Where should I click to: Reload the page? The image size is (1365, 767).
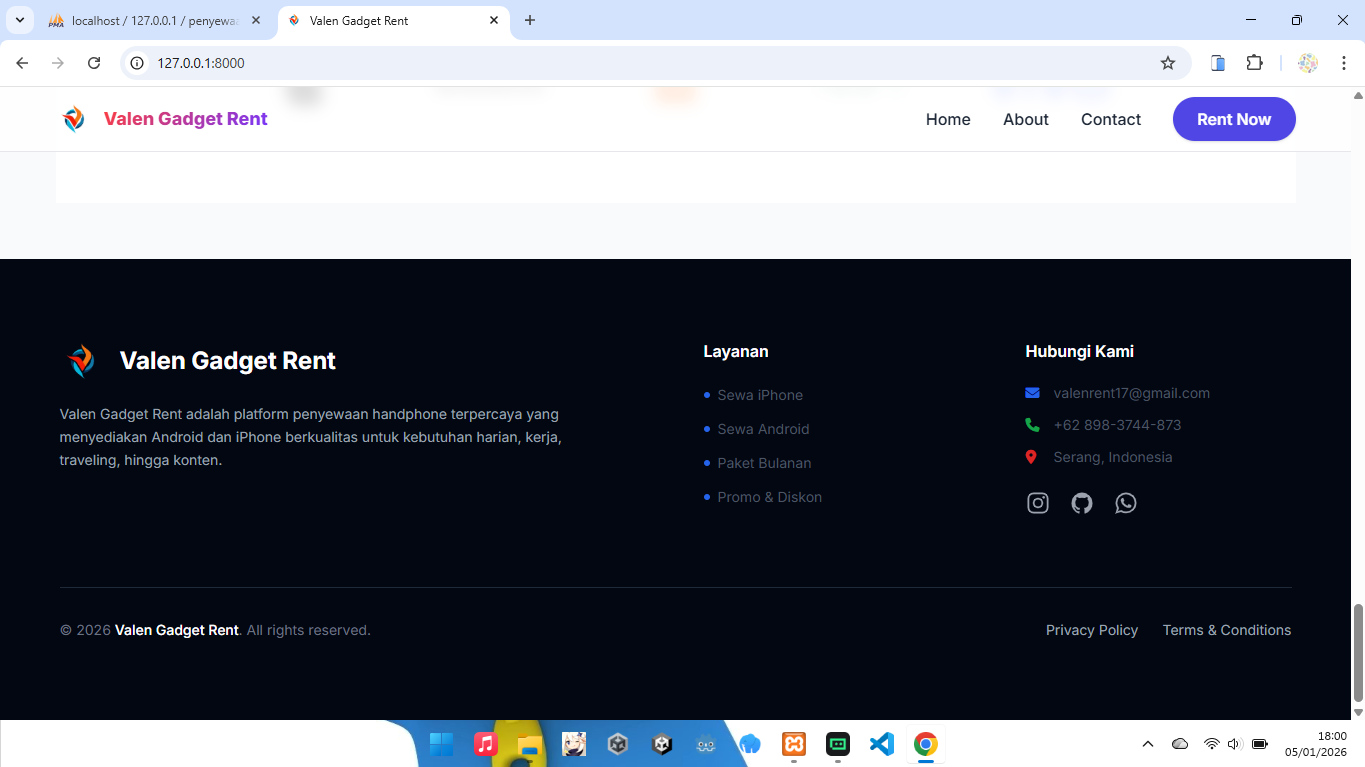[94, 63]
